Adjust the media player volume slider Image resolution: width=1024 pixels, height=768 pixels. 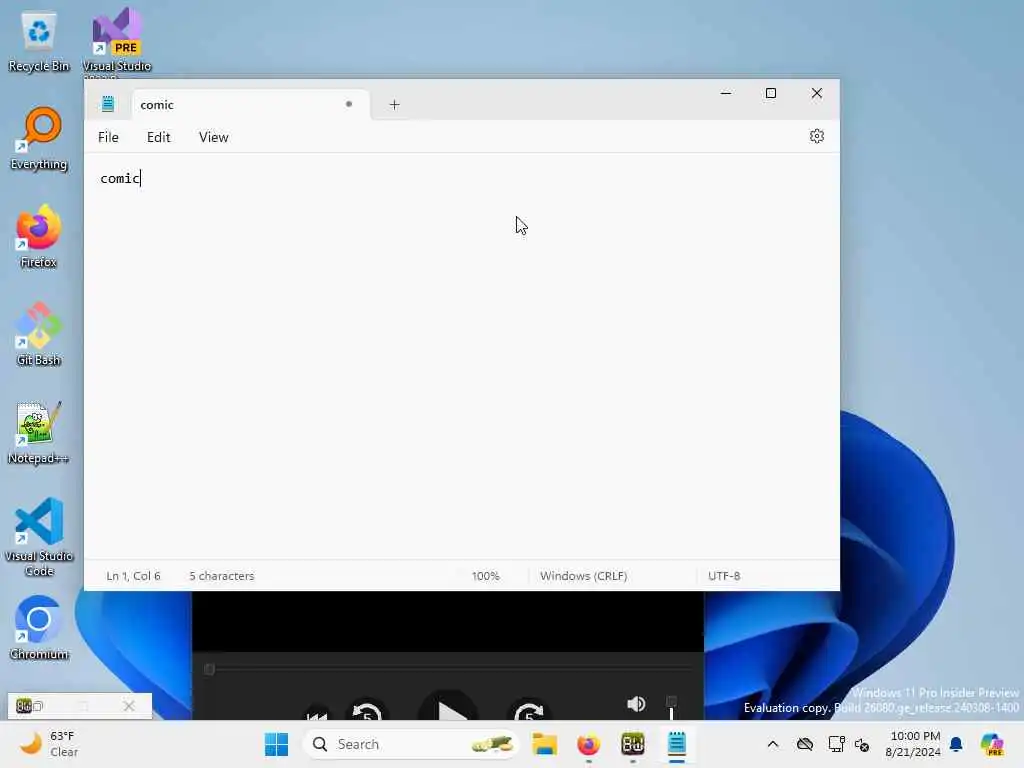pos(671,708)
